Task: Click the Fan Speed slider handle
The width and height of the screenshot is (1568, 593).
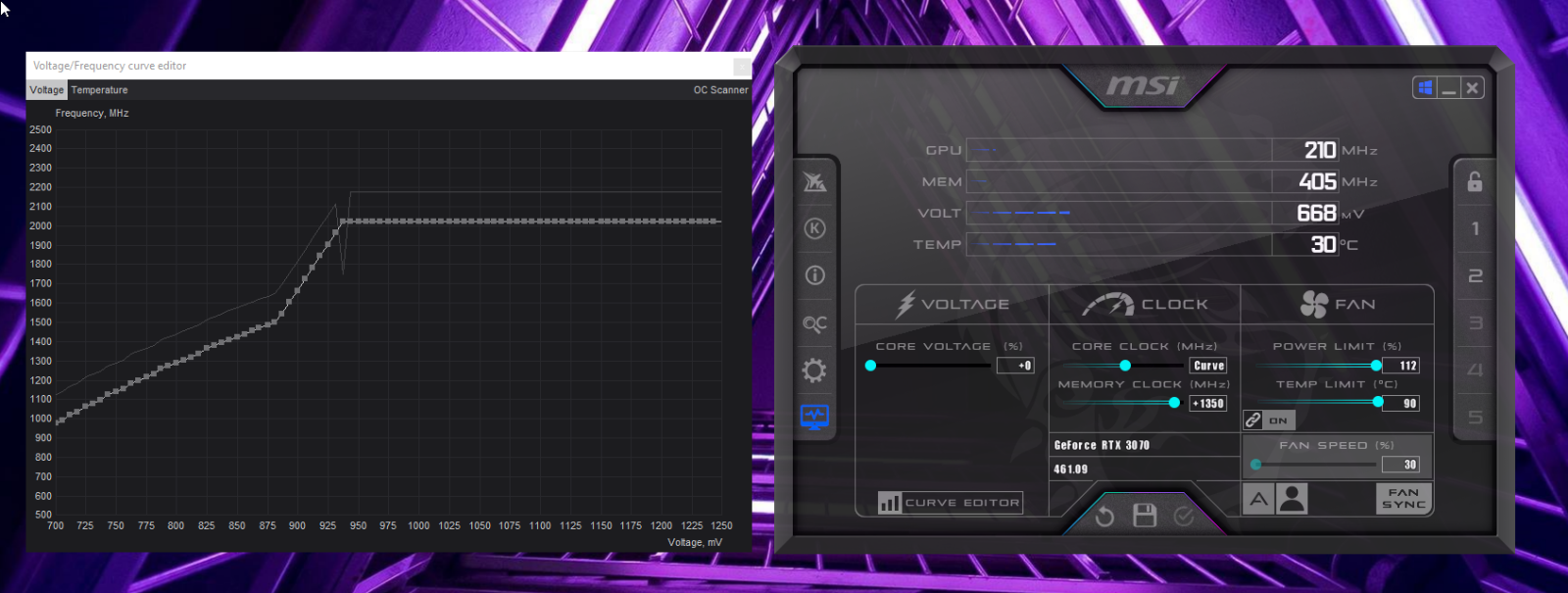Action: tap(1255, 465)
